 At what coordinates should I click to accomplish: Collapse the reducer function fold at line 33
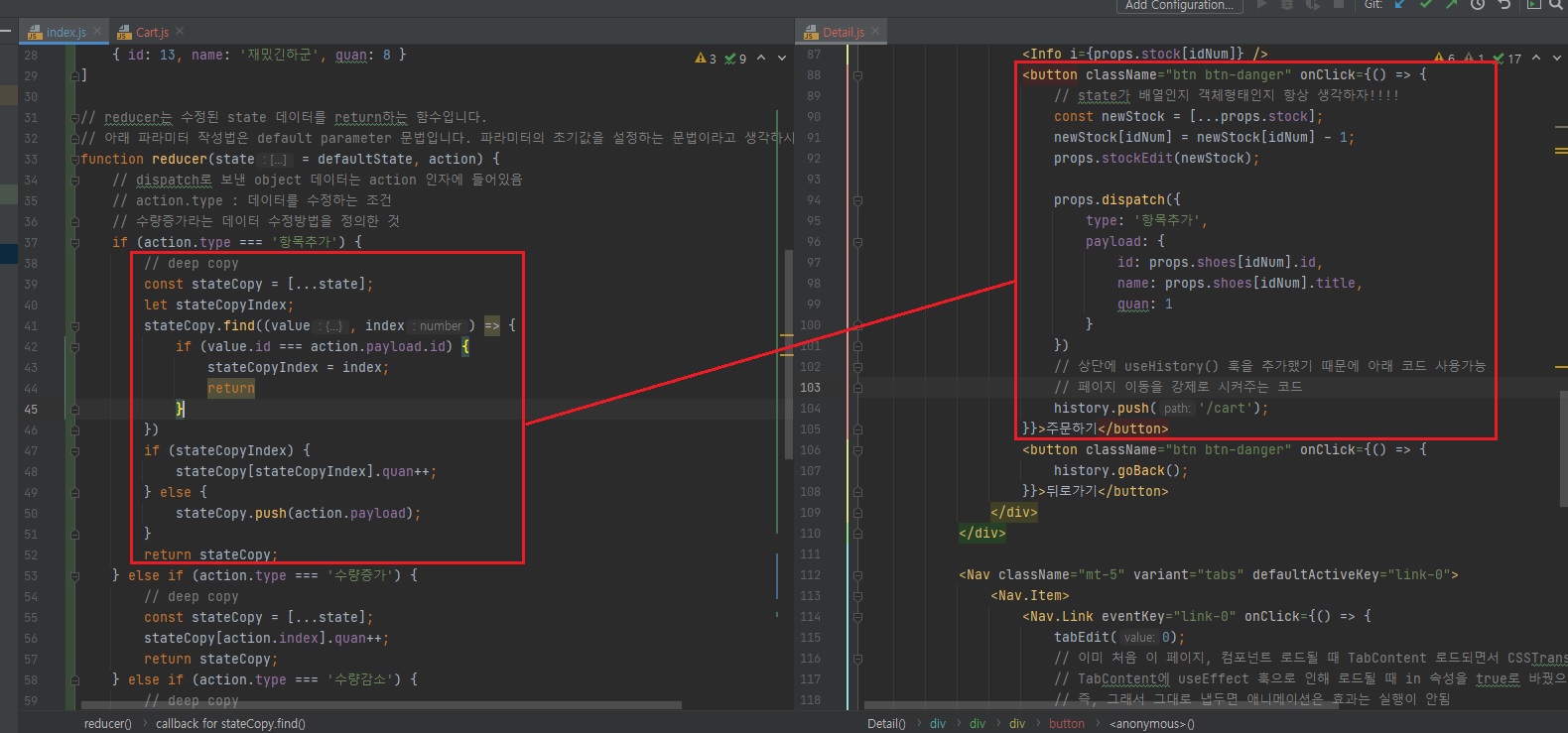tap(74, 159)
